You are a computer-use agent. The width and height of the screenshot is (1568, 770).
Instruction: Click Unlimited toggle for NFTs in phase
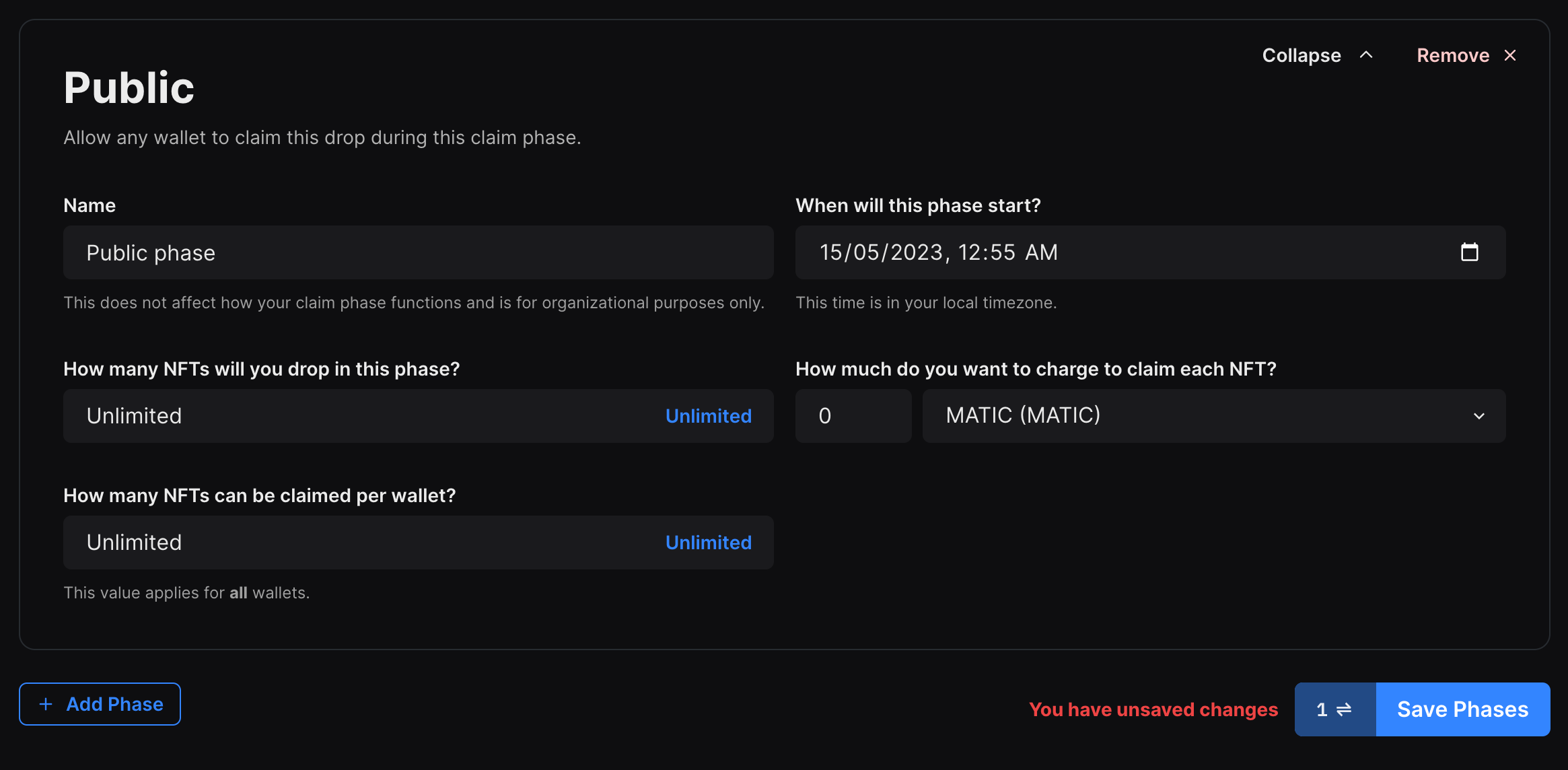point(708,415)
